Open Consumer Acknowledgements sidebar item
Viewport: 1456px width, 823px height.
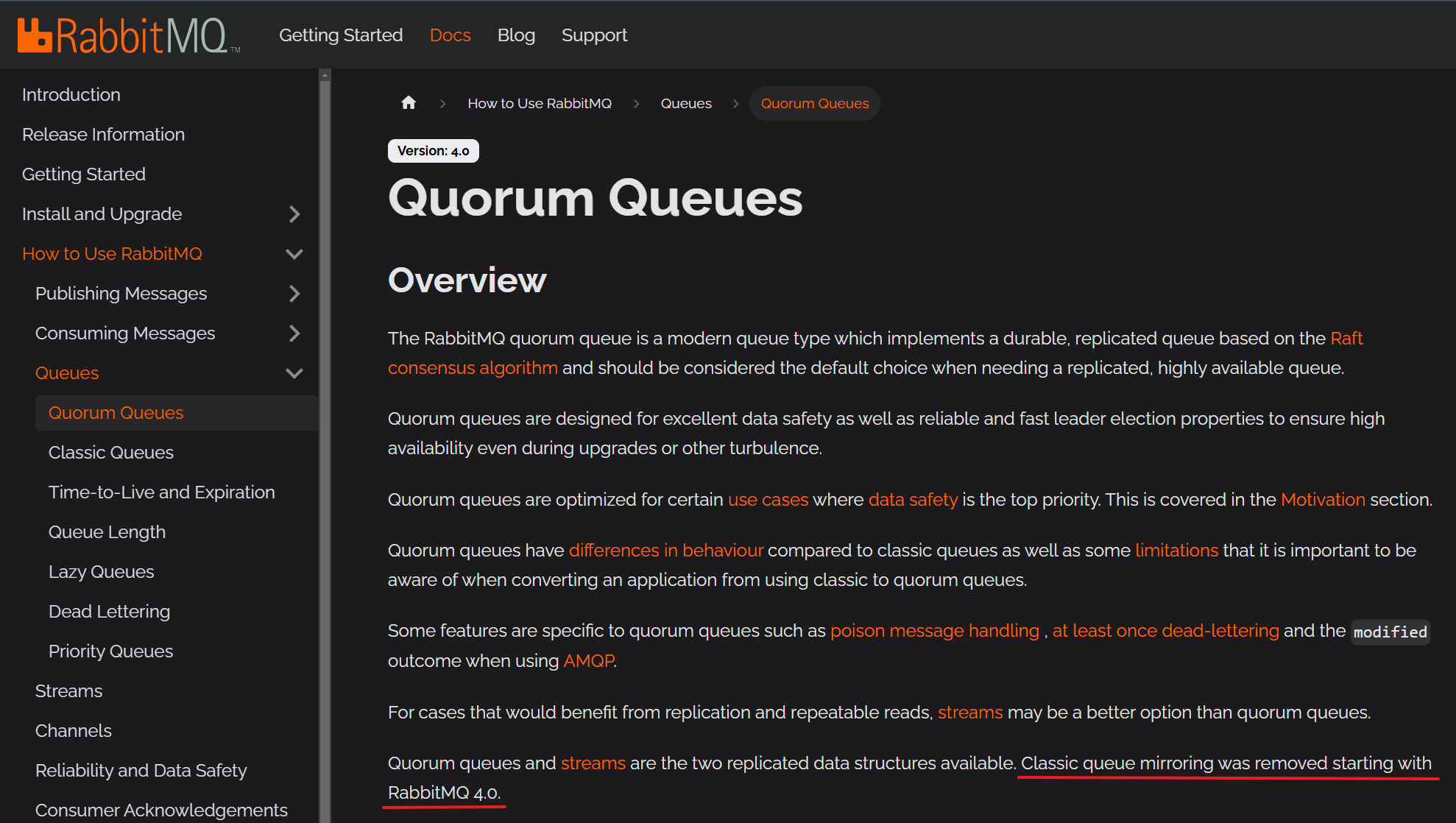pyautogui.click(x=161, y=810)
